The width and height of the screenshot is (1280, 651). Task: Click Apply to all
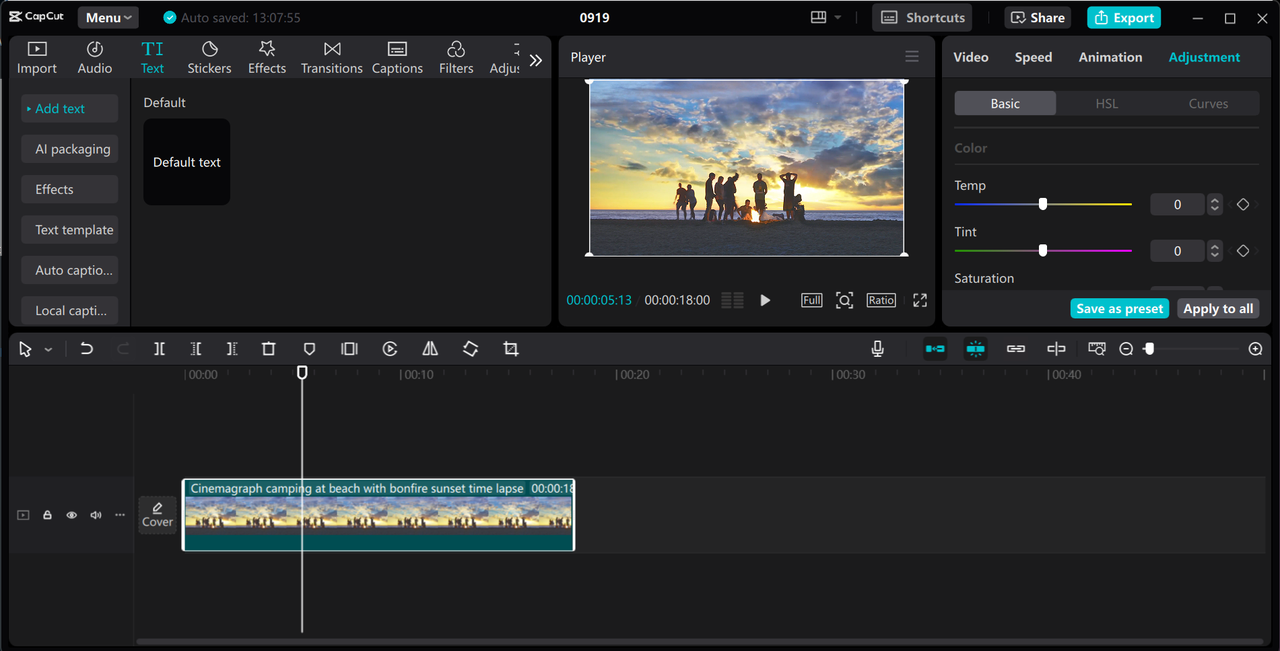coord(1218,309)
